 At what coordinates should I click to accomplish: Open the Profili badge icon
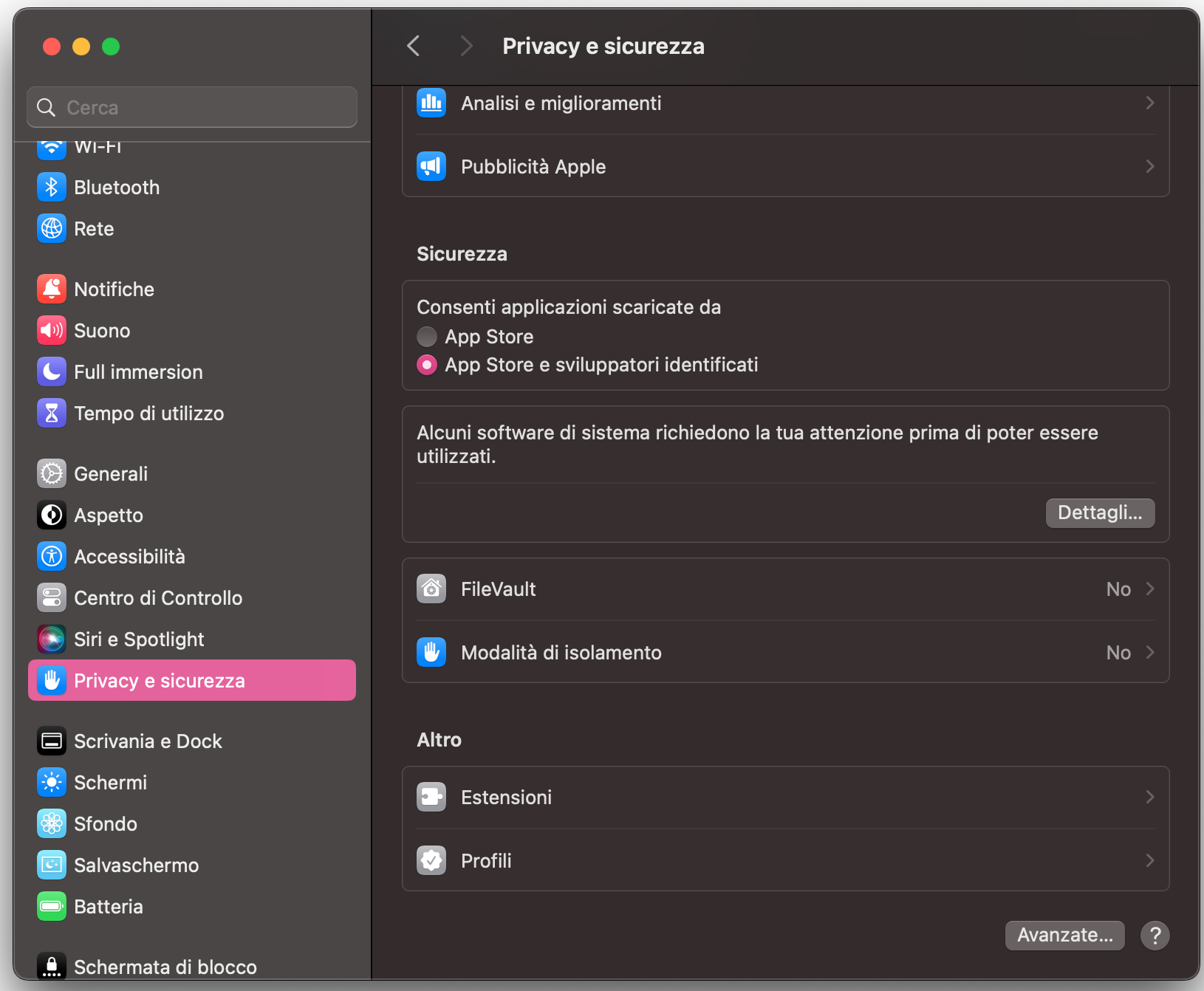[x=431, y=860]
